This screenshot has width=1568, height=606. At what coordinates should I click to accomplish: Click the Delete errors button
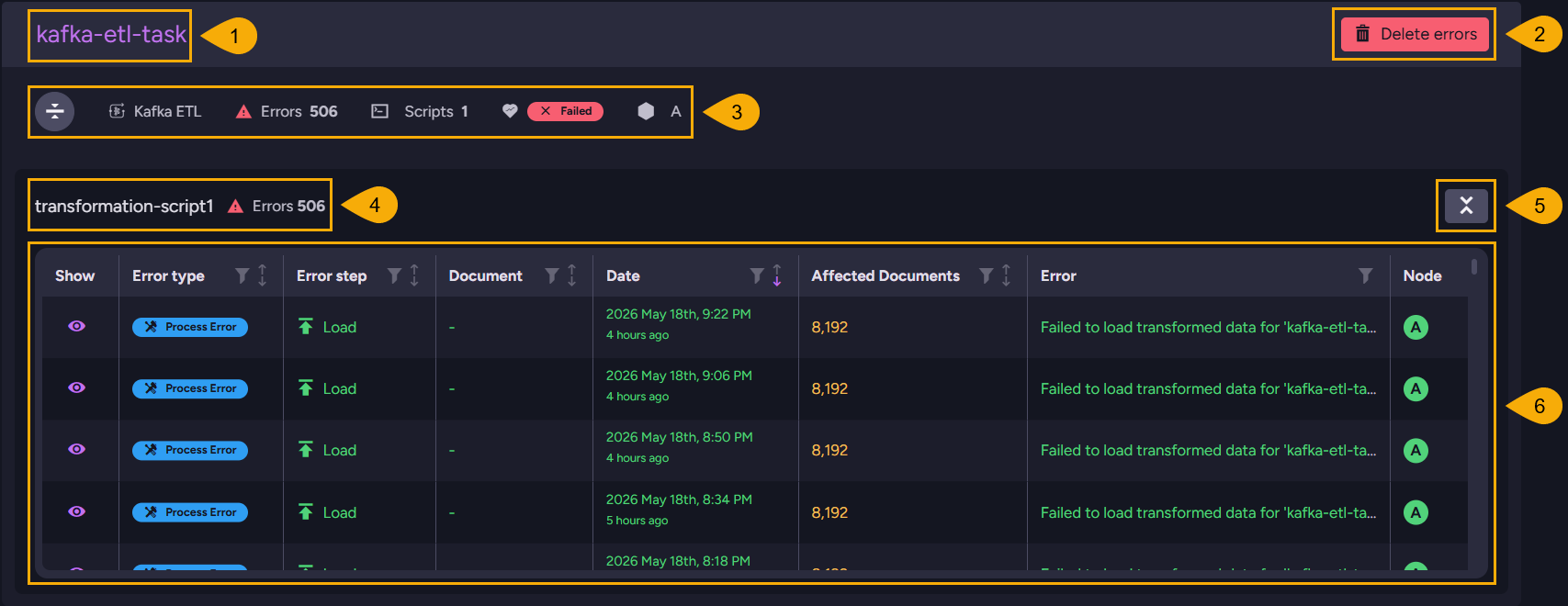[1415, 34]
